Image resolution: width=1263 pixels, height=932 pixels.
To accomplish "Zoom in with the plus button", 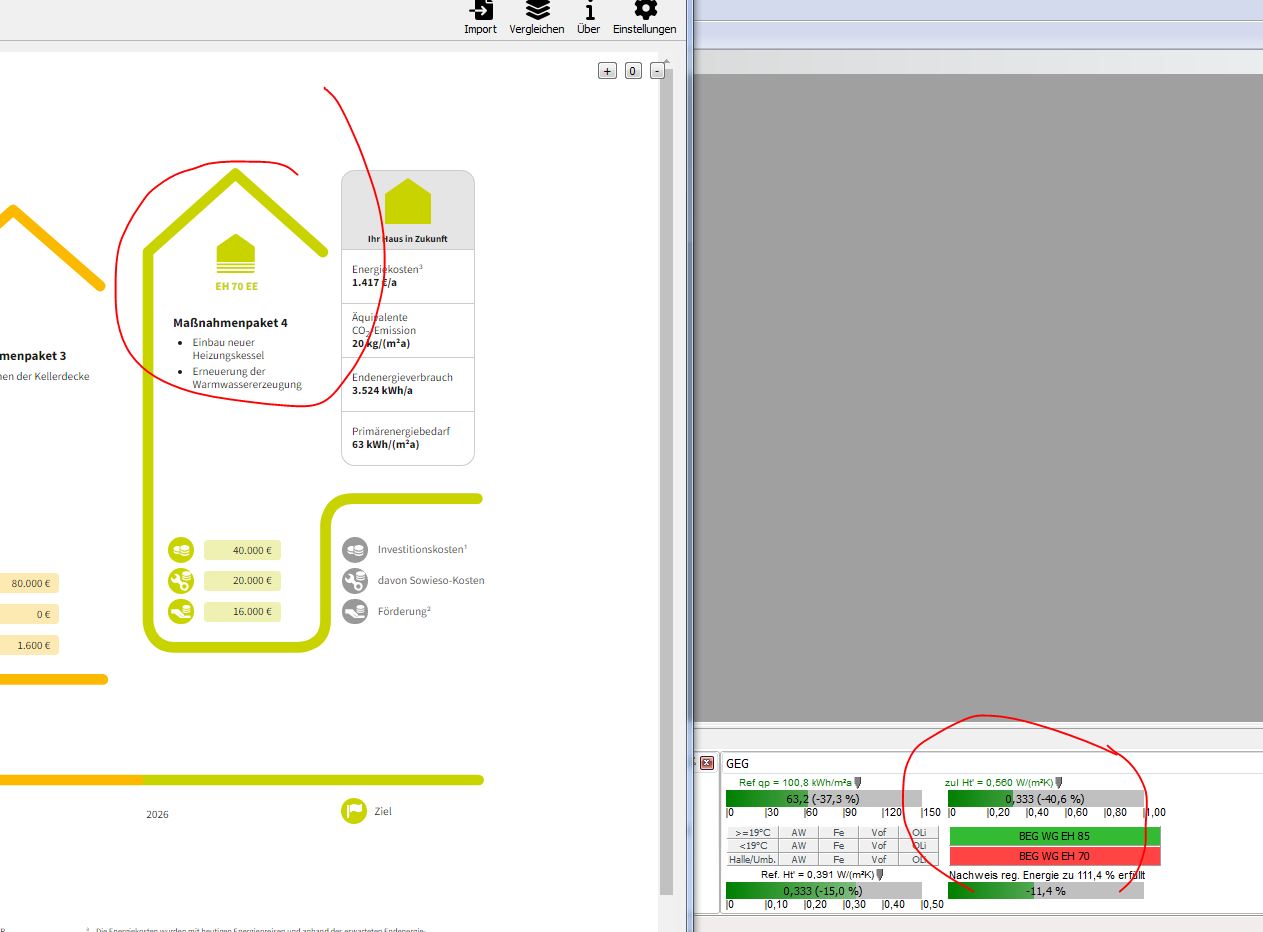I will point(607,70).
